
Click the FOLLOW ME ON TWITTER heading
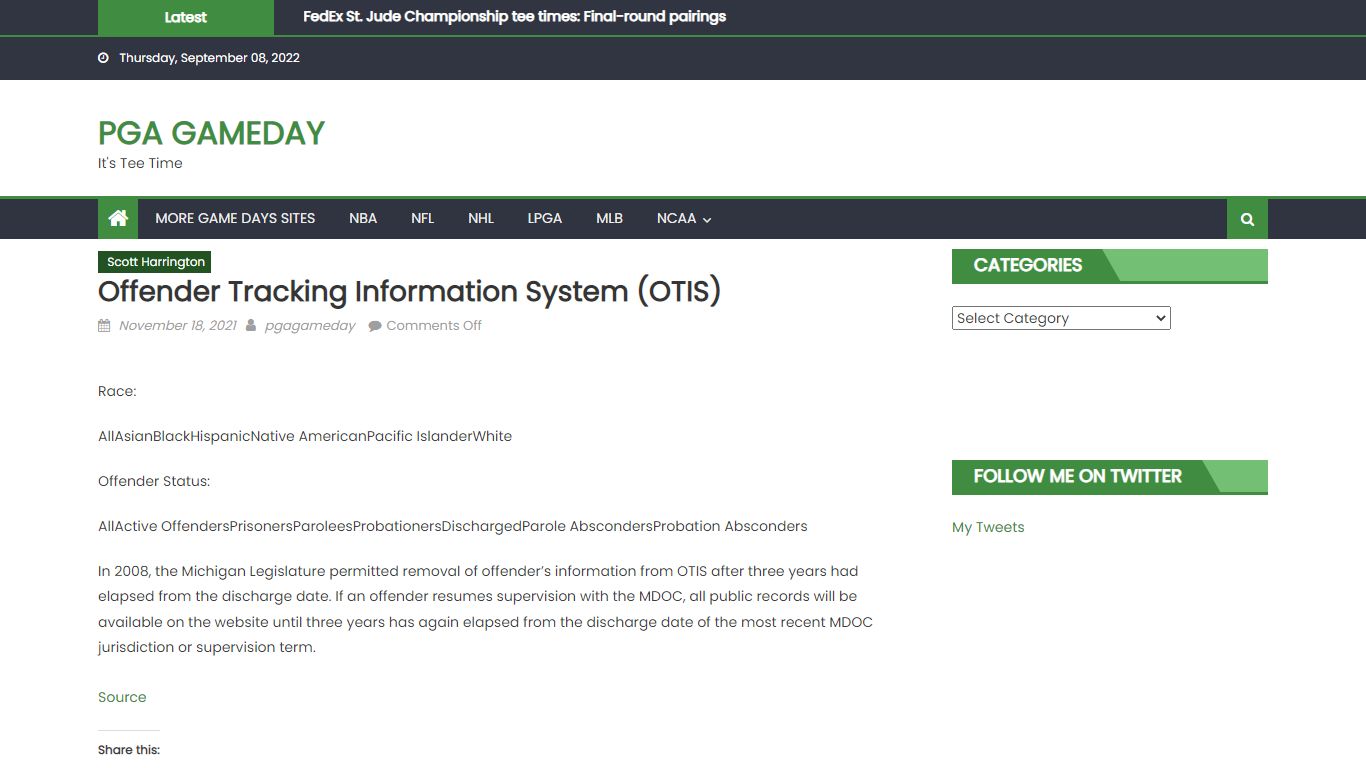coord(1078,476)
